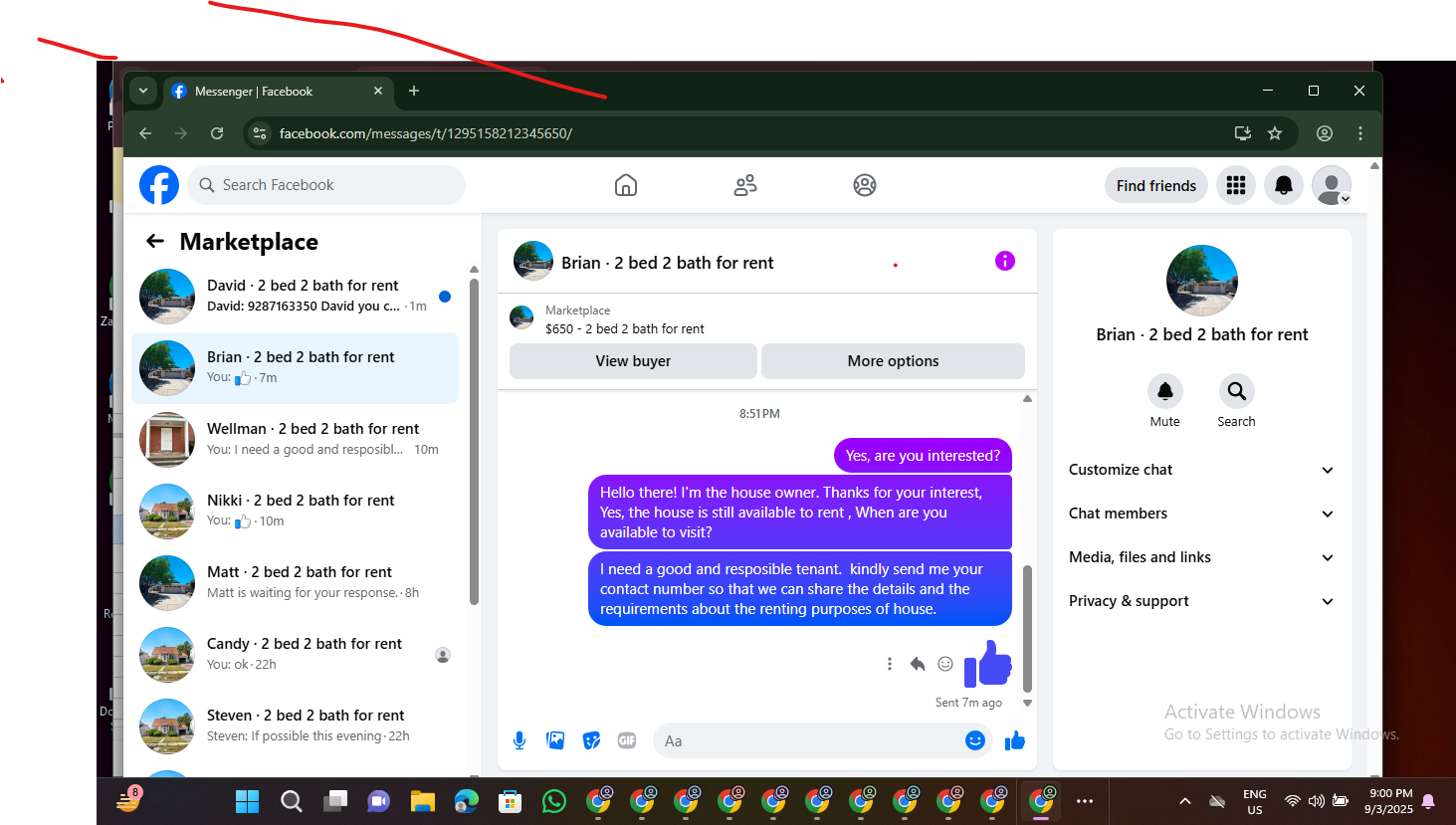Viewport: 1456px width, 825px height.
Task: Close the Messenger browser tab
Action: coord(378,91)
